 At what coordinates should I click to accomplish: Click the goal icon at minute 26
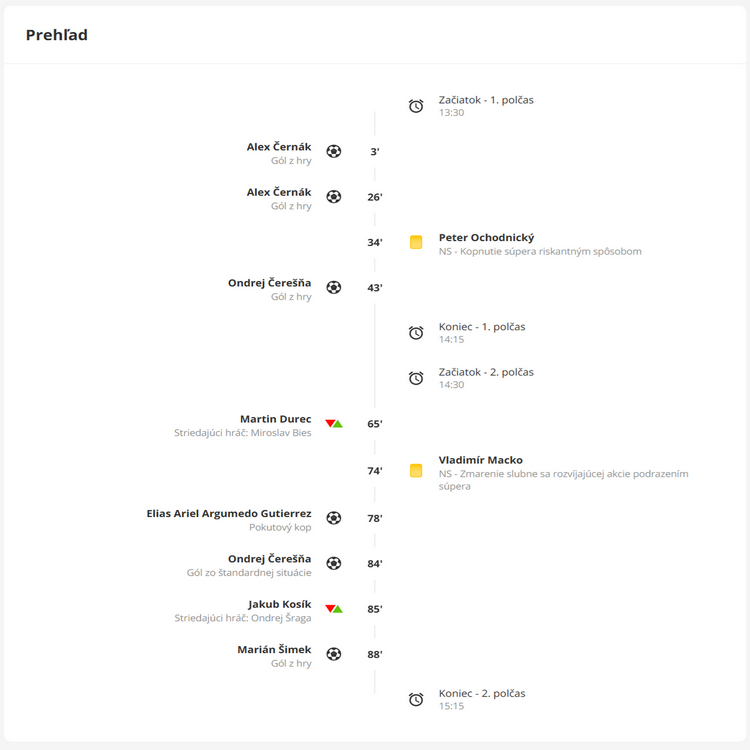tap(334, 197)
